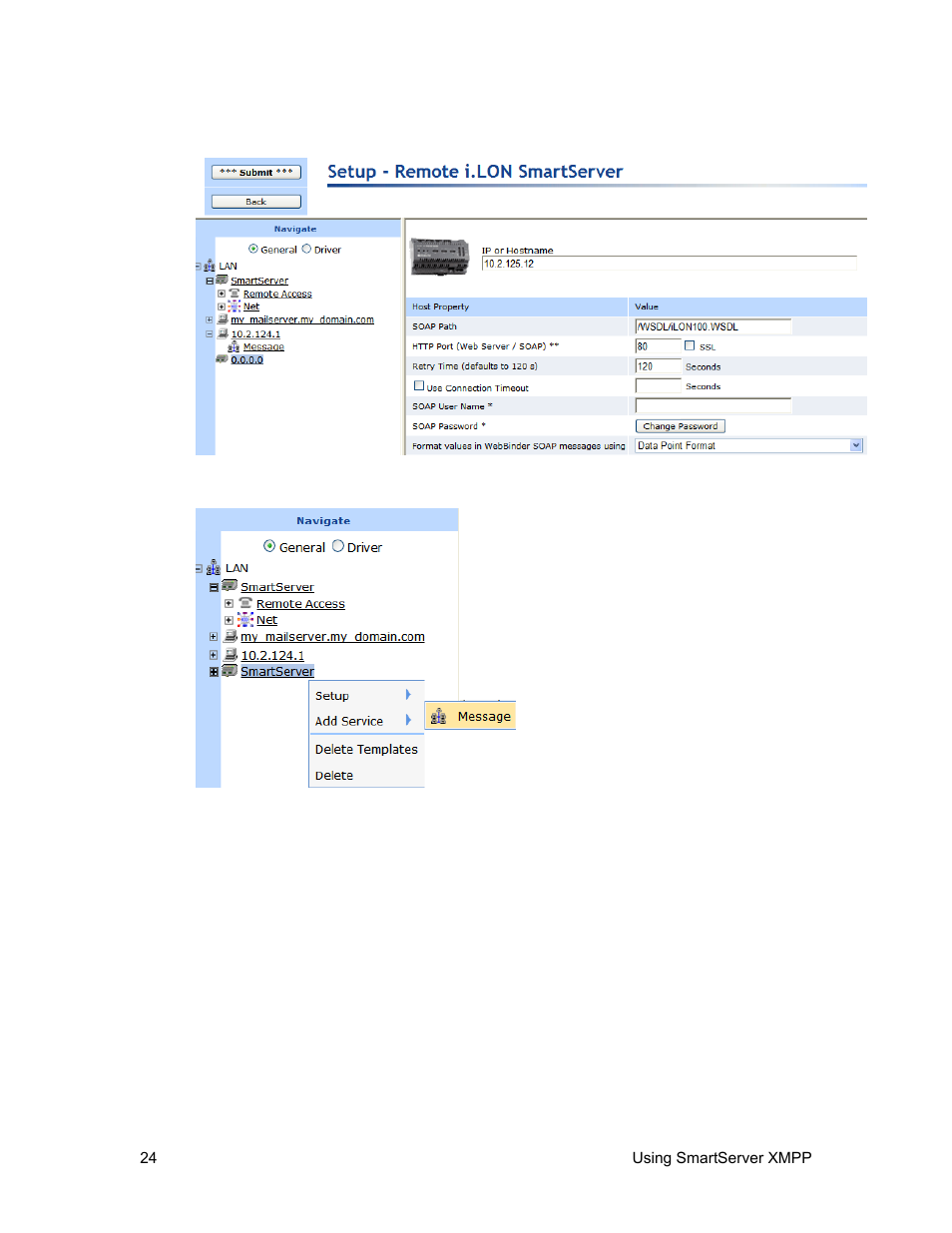Screen dimensions: 952x1233
Task: Expand the highlighted SmartServer node
Action: point(214,672)
